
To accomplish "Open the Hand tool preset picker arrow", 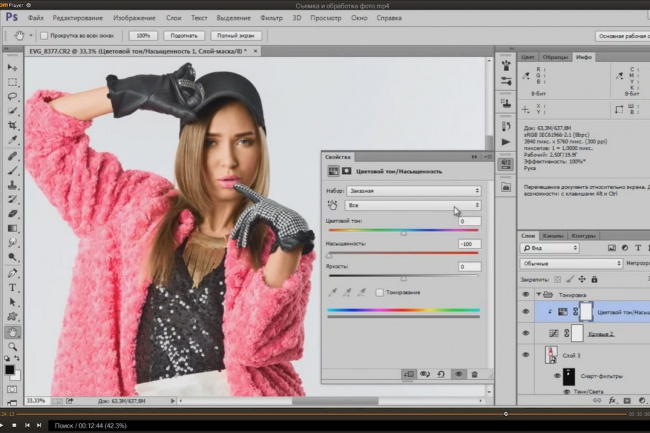I will point(31,36).
